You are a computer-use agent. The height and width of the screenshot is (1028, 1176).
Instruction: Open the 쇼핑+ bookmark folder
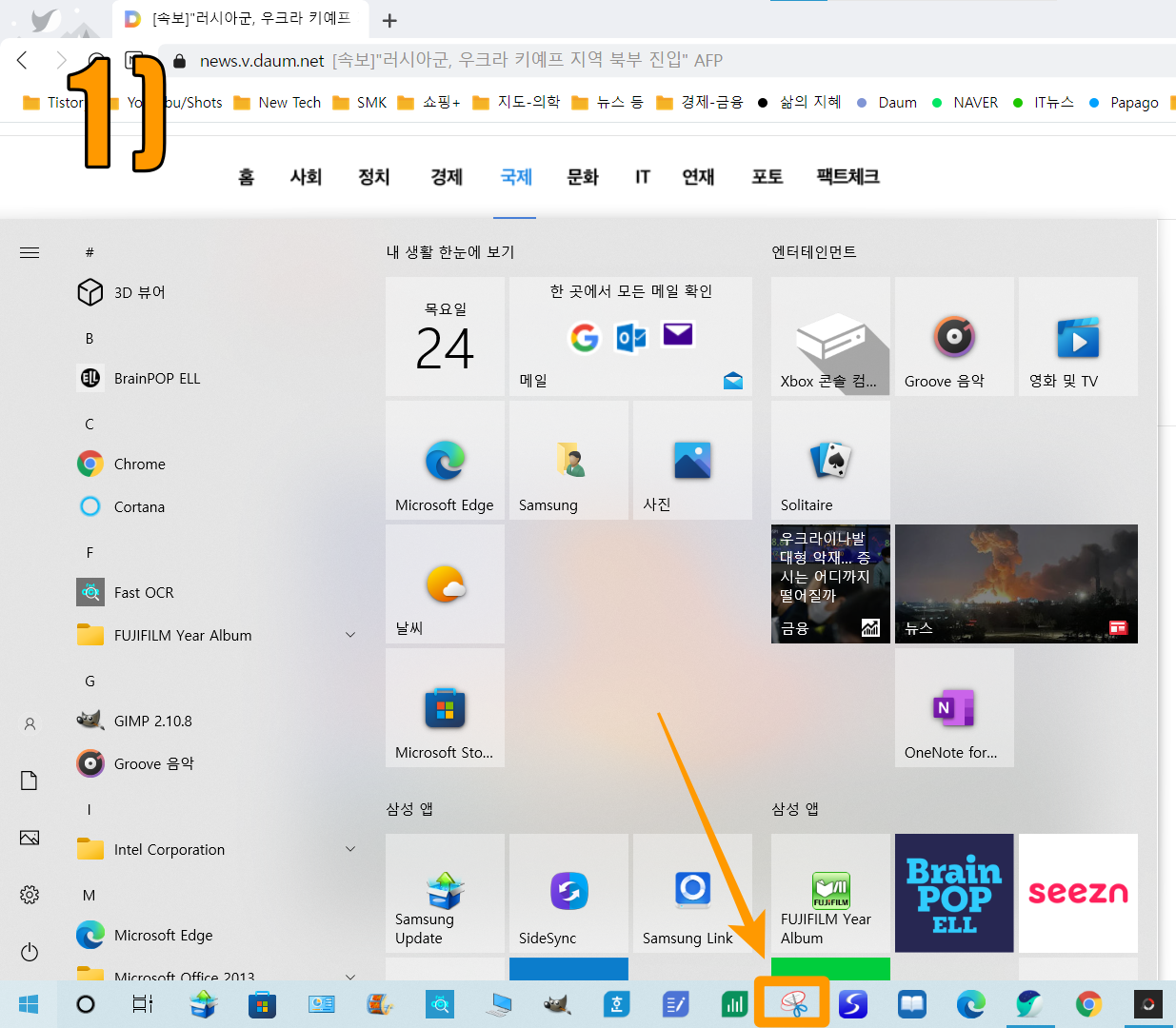pyautogui.click(x=429, y=103)
